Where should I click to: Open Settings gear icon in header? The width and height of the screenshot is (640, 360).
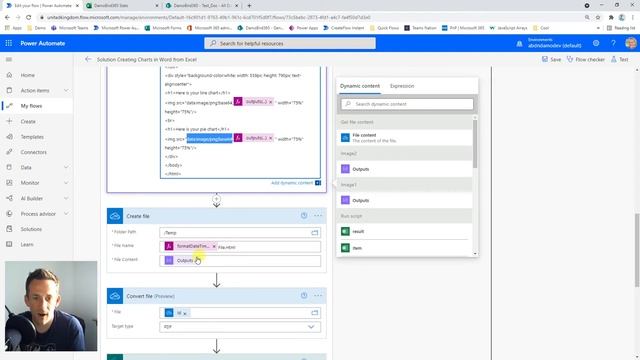pyautogui.click(x=596, y=43)
